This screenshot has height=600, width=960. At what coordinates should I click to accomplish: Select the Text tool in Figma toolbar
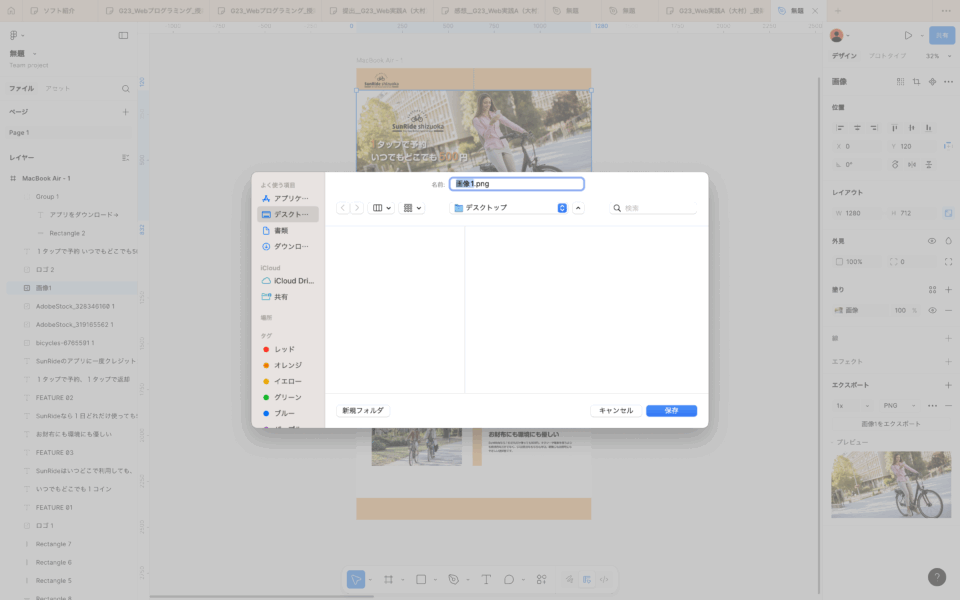tap(486, 579)
